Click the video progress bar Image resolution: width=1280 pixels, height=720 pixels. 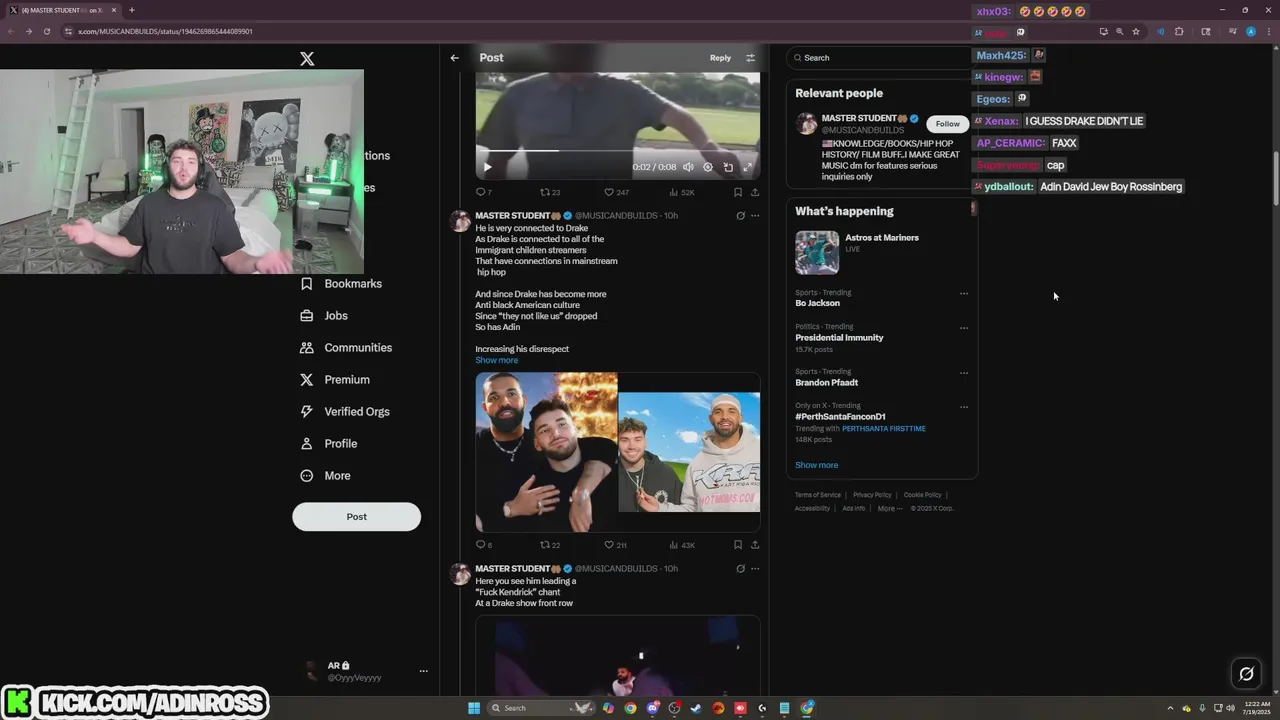(x=617, y=151)
